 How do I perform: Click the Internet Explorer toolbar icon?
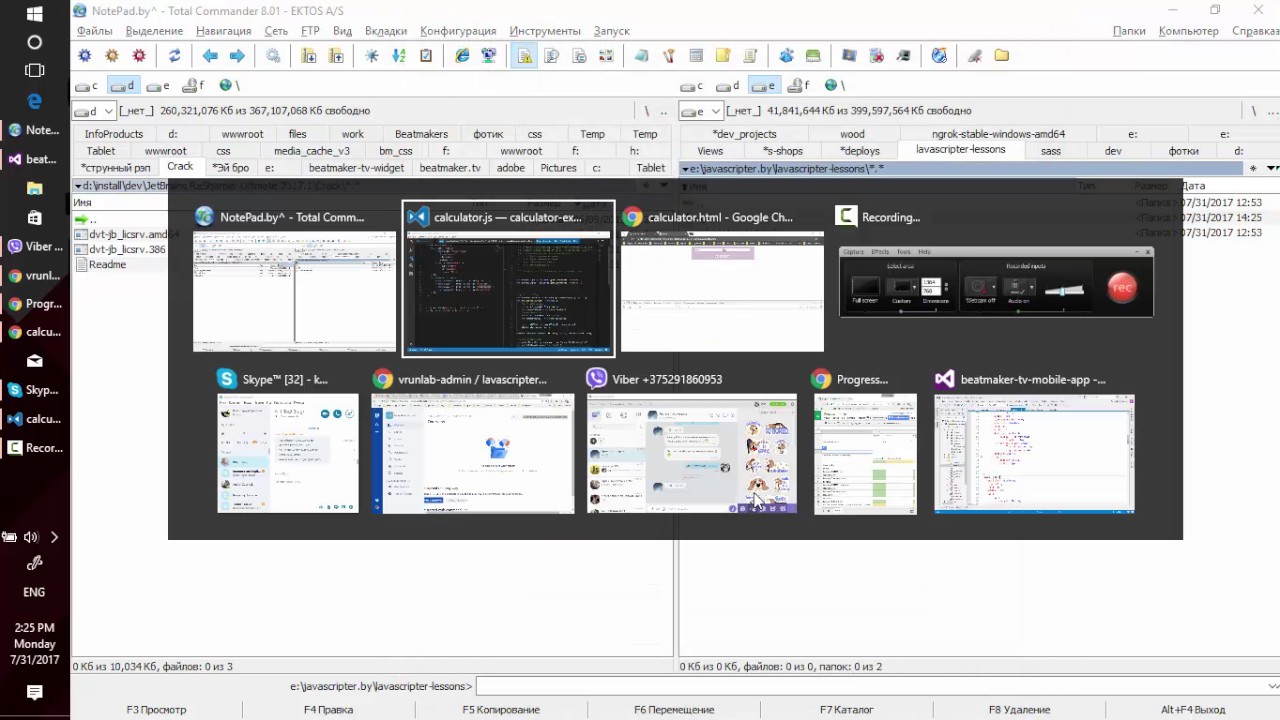click(462, 56)
